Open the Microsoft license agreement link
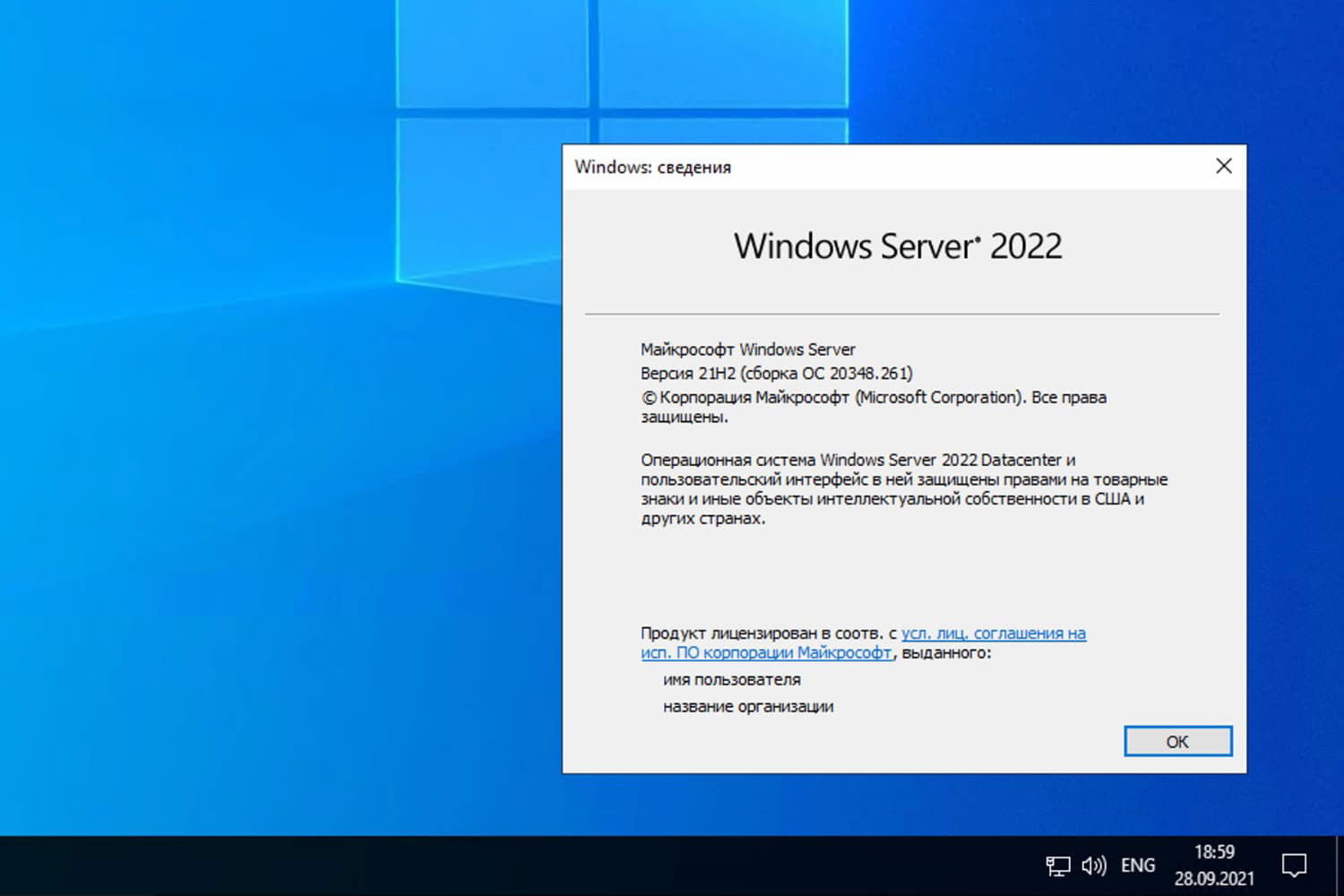1344x896 pixels. point(993,633)
